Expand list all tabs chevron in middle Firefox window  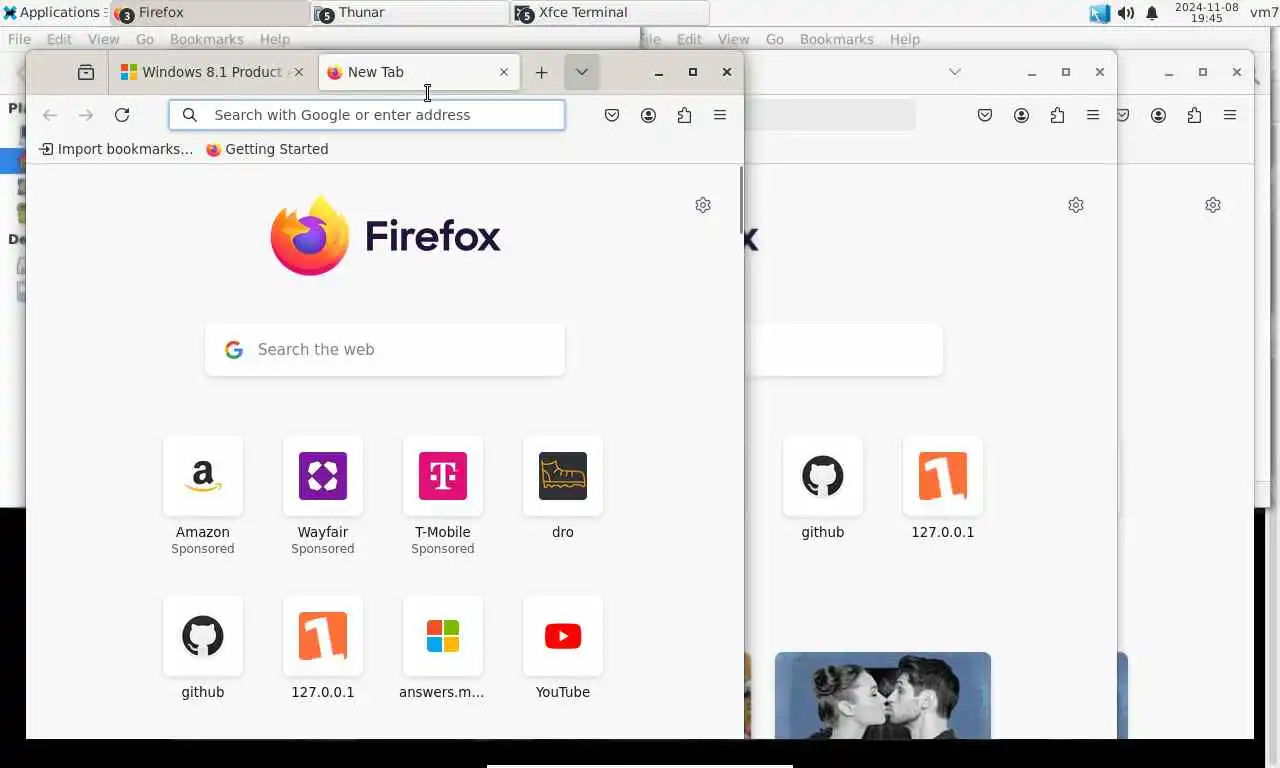tap(955, 72)
